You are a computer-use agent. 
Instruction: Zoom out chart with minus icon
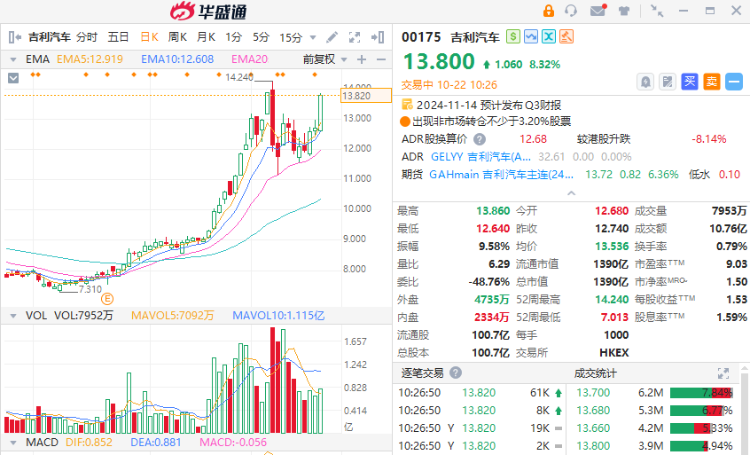pos(381,59)
